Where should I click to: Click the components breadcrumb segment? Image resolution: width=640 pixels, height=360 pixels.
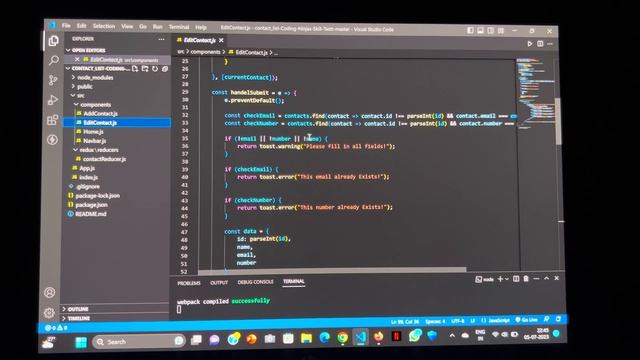click(205, 52)
